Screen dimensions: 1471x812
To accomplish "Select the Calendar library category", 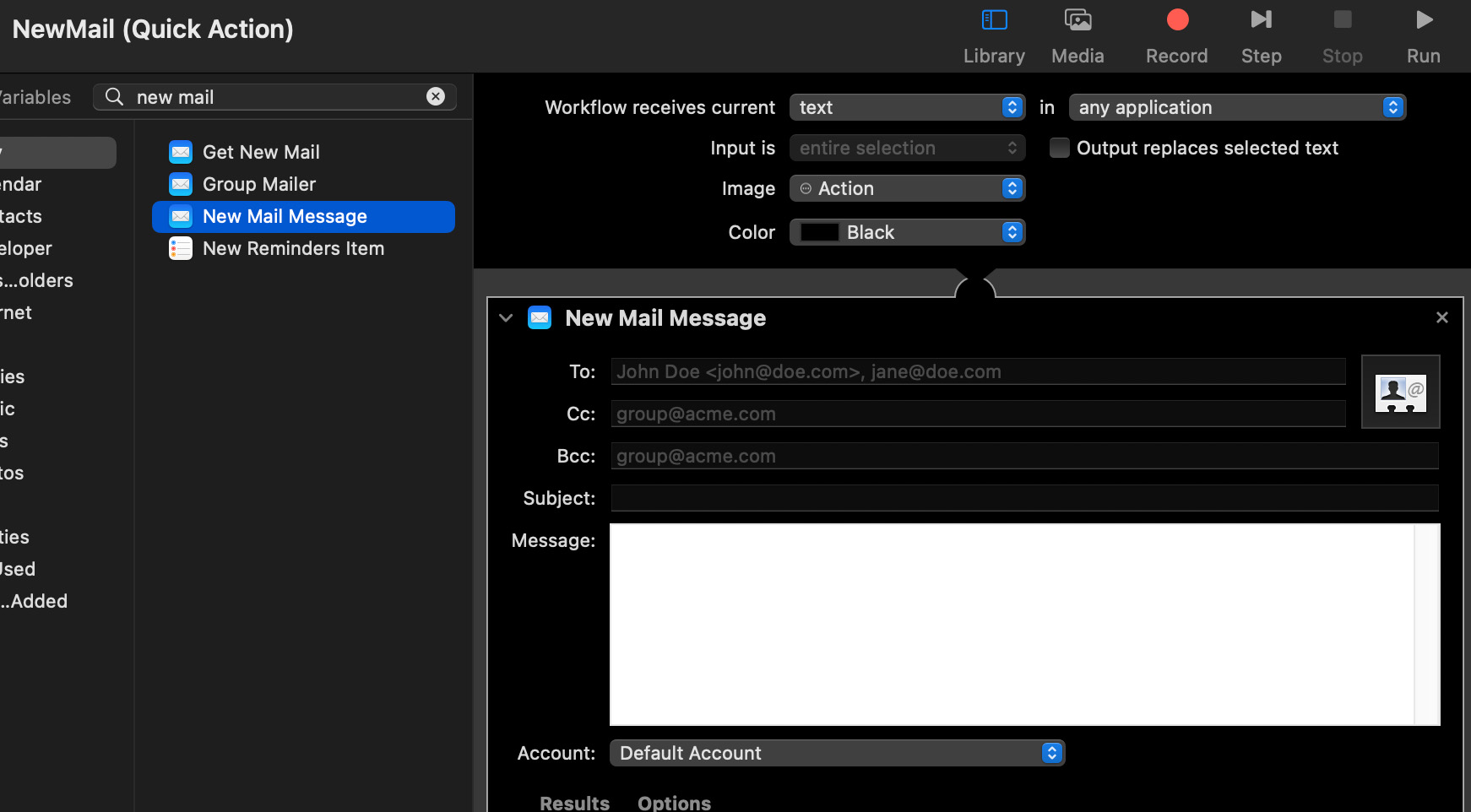I will (x=21, y=184).
